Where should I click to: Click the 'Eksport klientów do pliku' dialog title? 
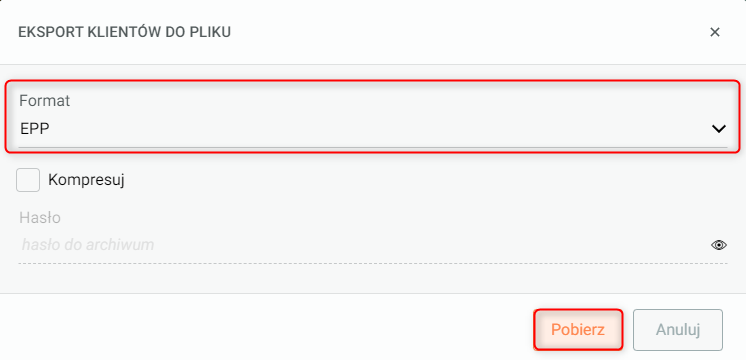pyautogui.click(x=124, y=32)
